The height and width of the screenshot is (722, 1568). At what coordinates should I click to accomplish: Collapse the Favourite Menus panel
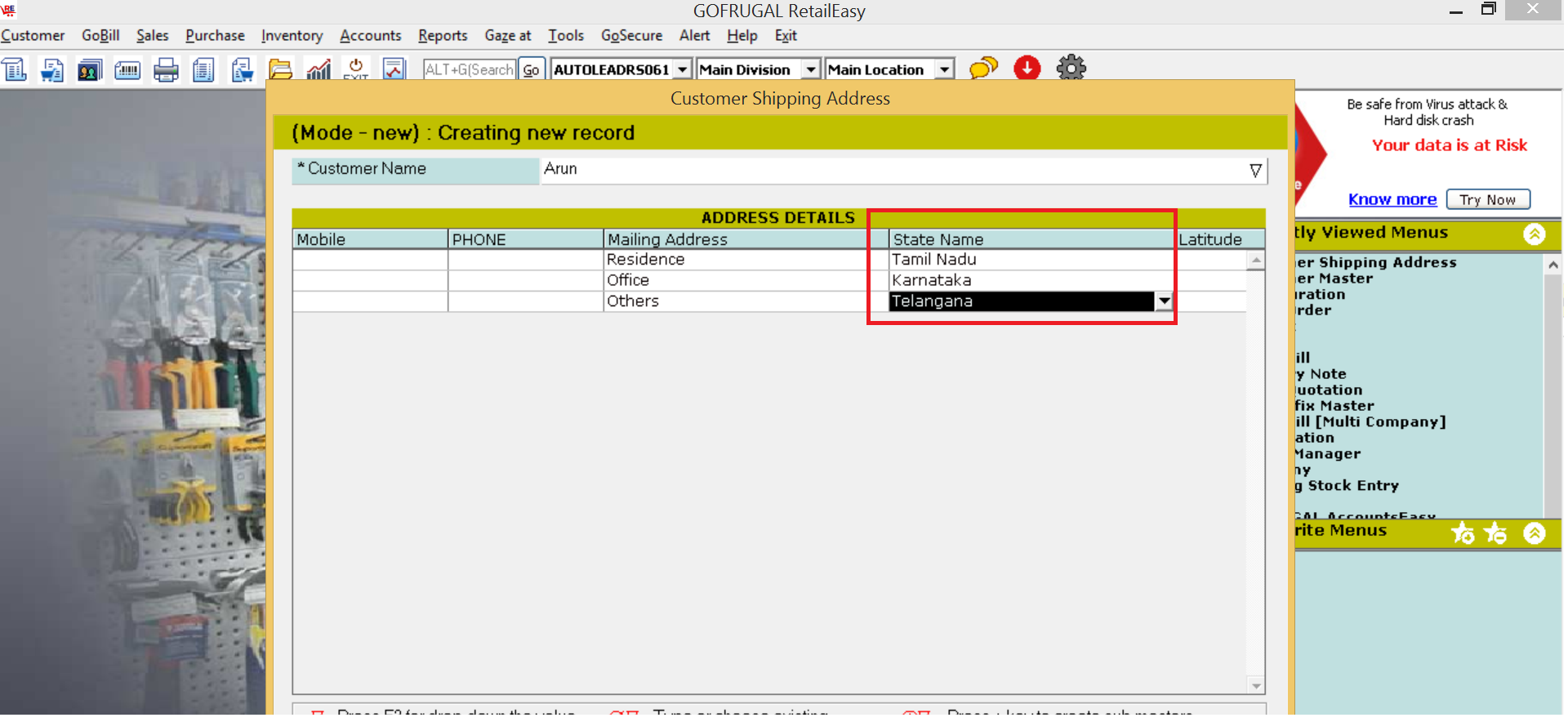pyautogui.click(x=1535, y=533)
